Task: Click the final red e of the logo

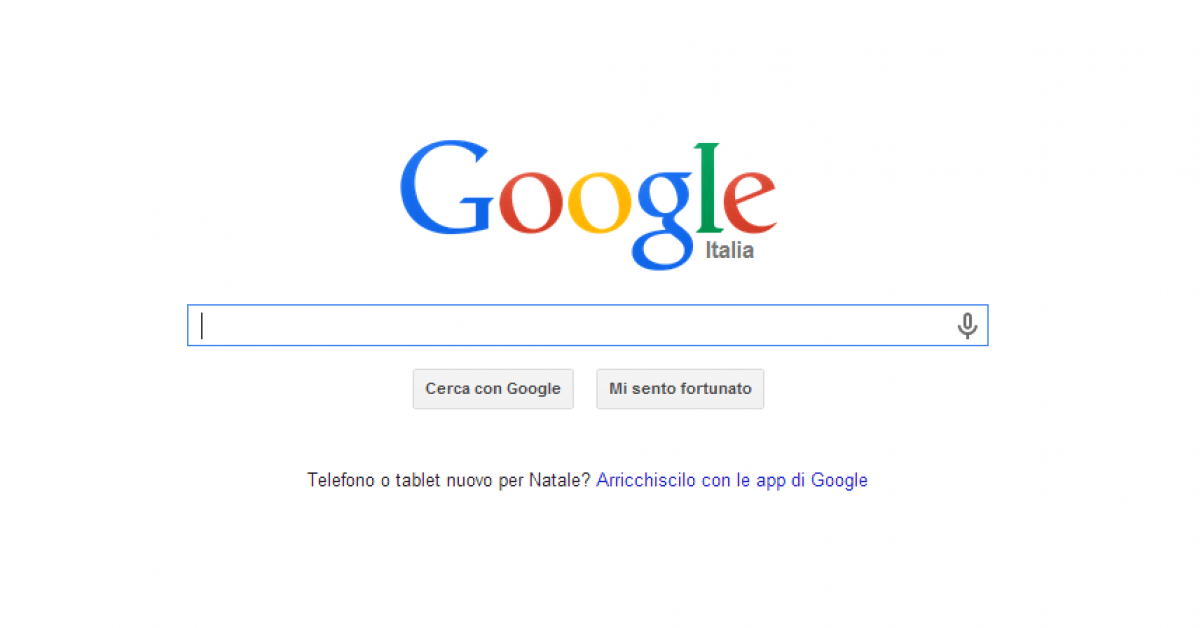Action: click(749, 203)
